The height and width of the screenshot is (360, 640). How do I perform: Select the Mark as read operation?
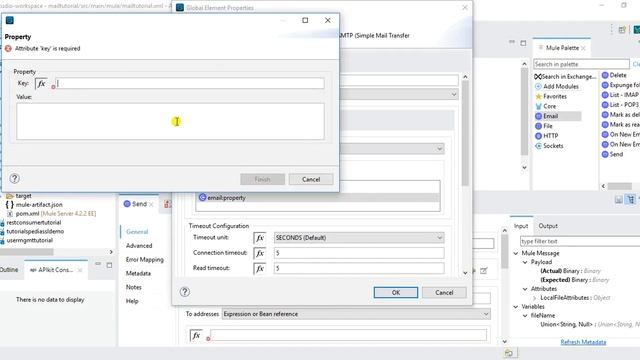tap(621, 124)
